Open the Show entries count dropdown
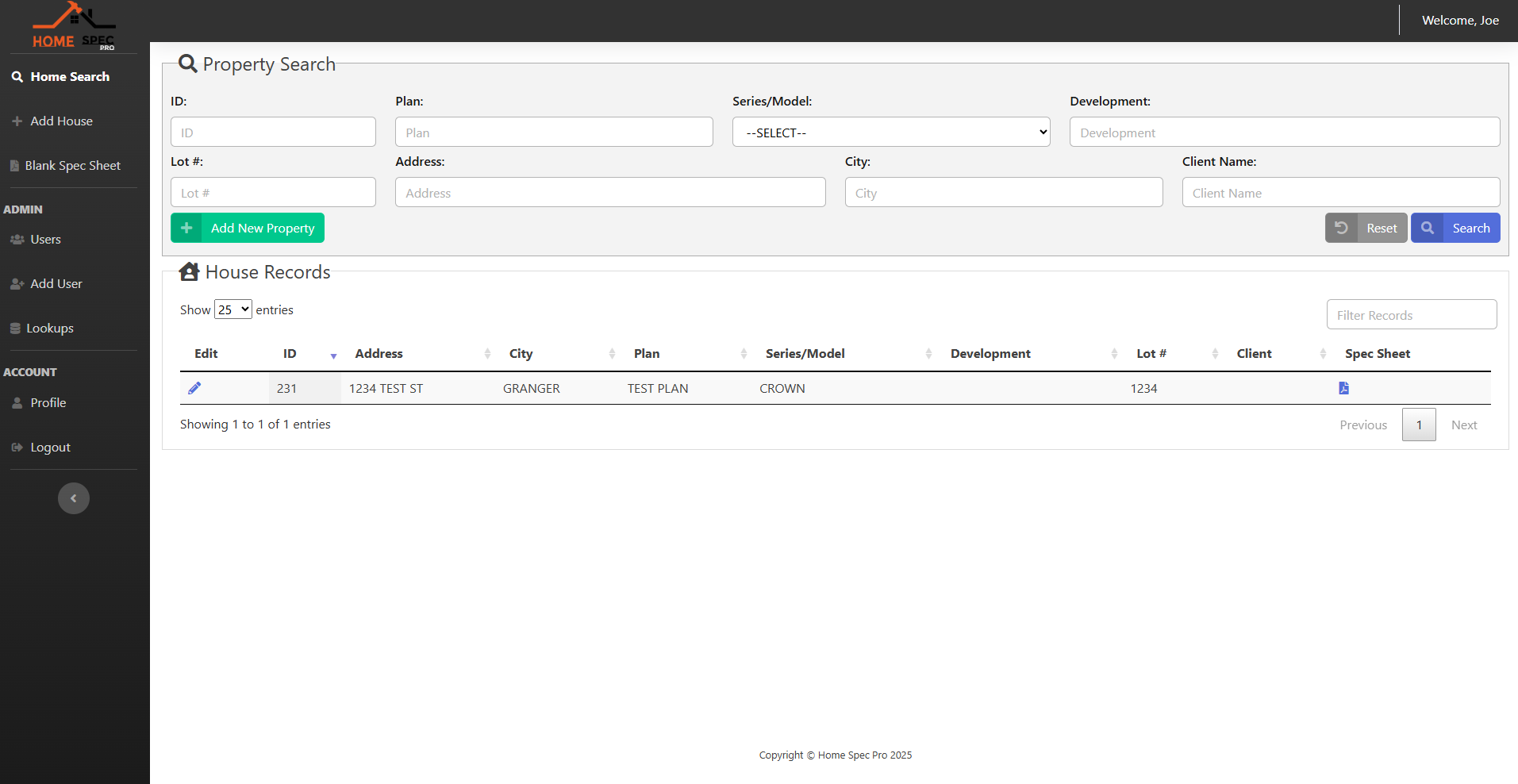Image resolution: width=1518 pixels, height=784 pixels. coord(233,309)
